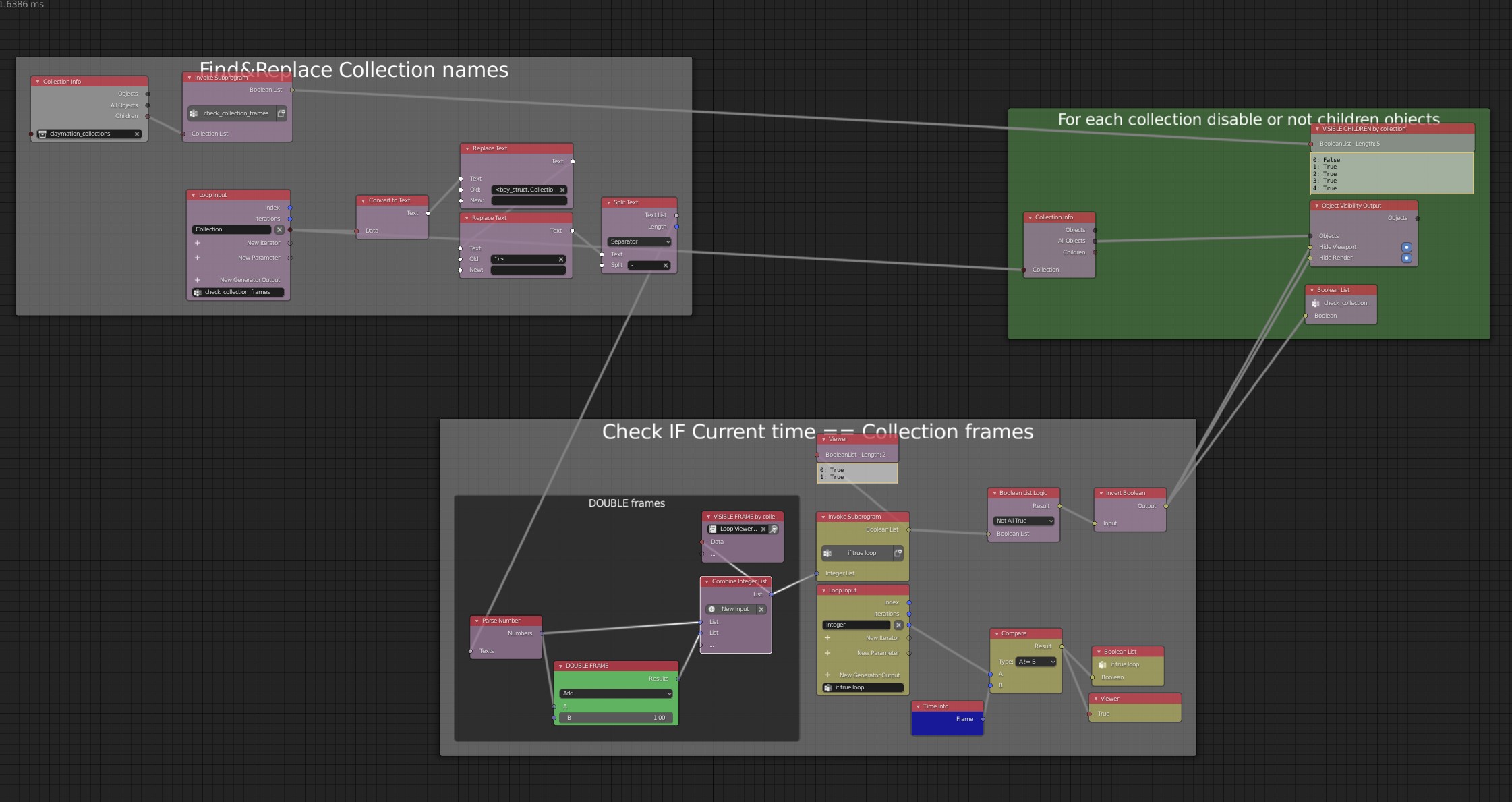
Task: Click the VISIBLE CHILDREN by collection node header
Action: (1392, 129)
